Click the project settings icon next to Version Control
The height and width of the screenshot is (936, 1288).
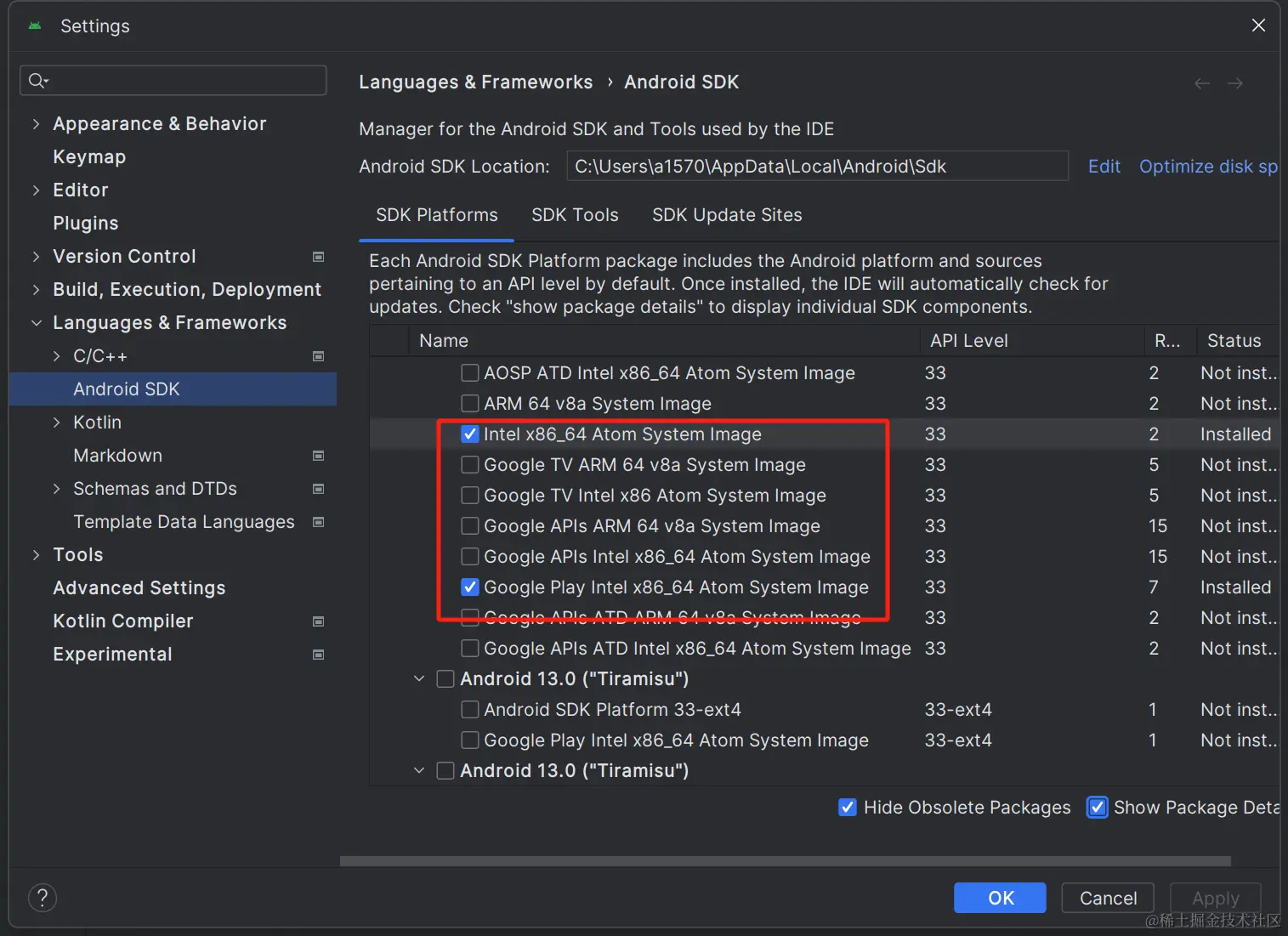(x=318, y=256)
